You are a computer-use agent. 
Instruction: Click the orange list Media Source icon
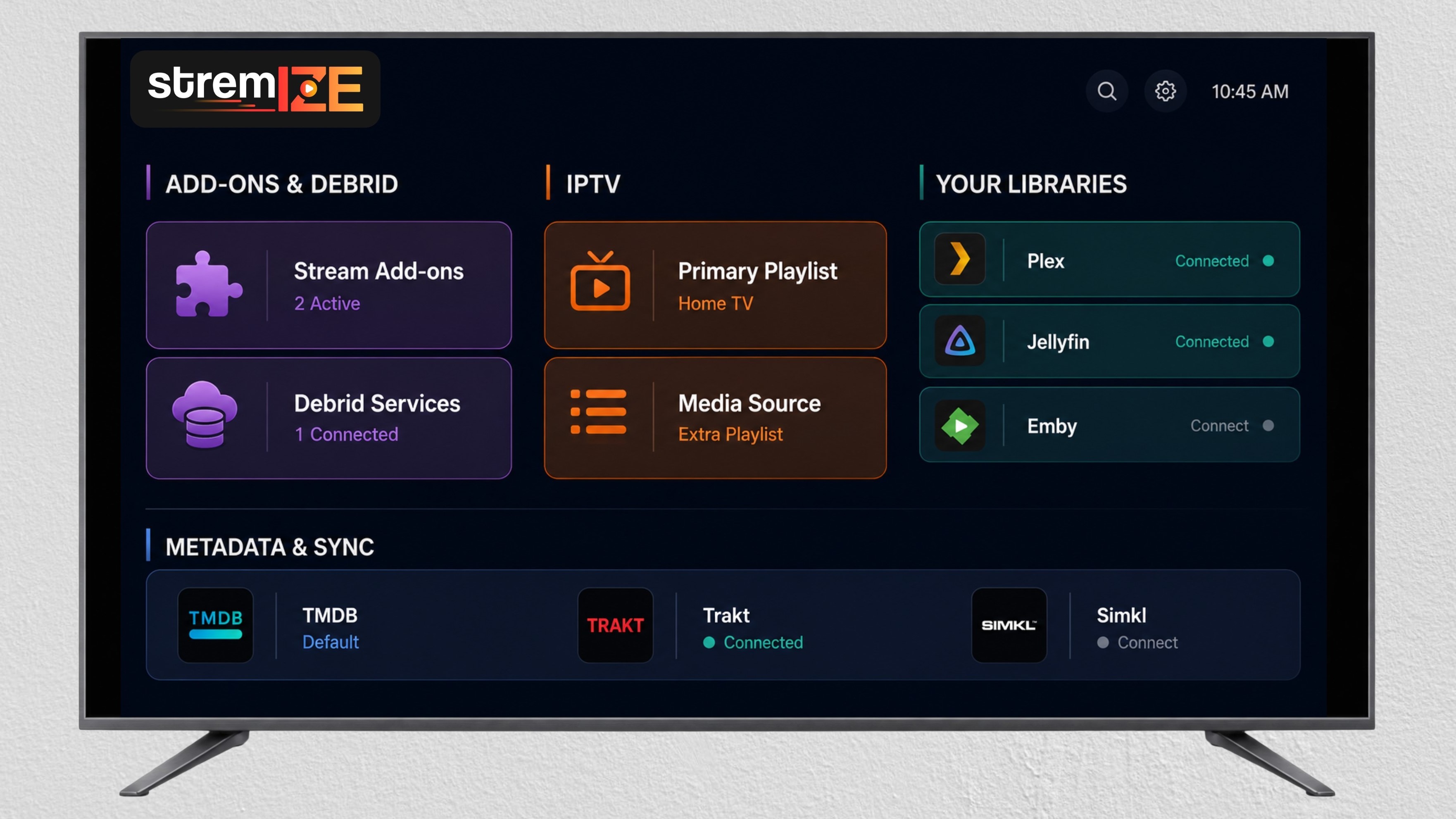599,412
